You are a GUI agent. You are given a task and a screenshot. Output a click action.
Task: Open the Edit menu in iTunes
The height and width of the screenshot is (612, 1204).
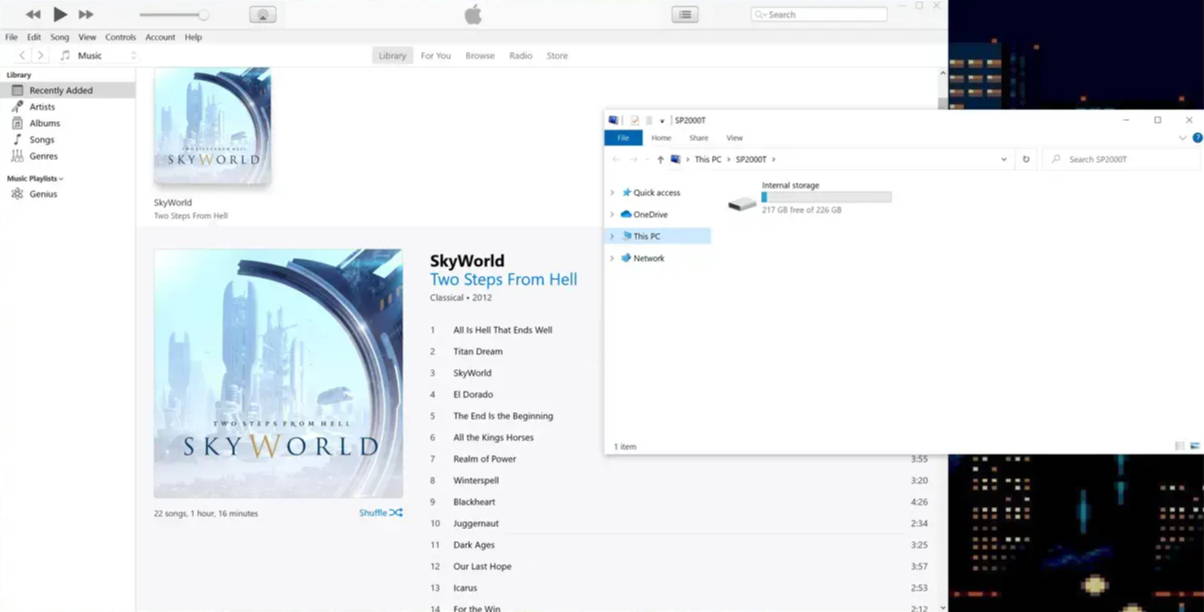(x=34, y=37)
